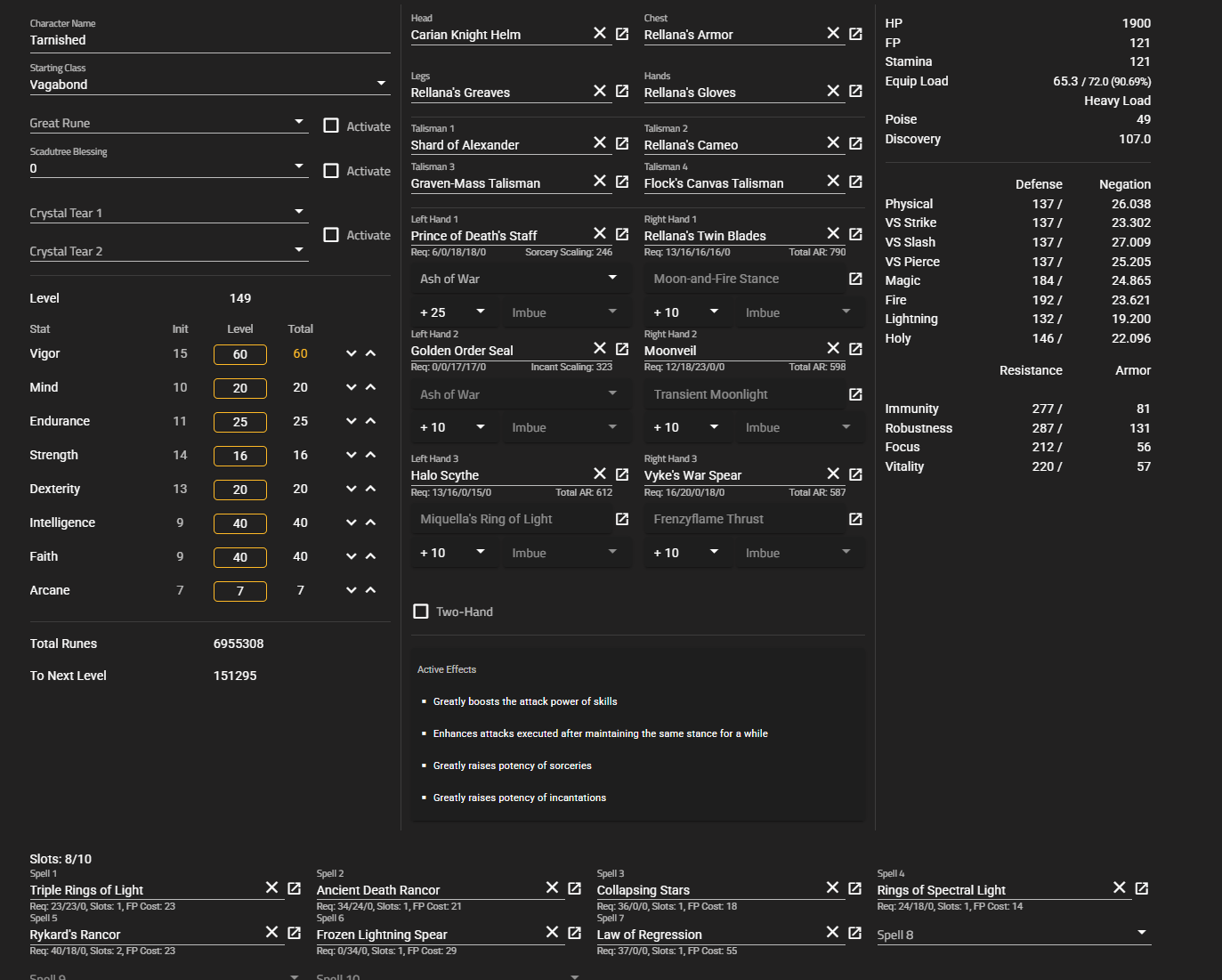Edit the Intelligence level input box

[240, 523]
